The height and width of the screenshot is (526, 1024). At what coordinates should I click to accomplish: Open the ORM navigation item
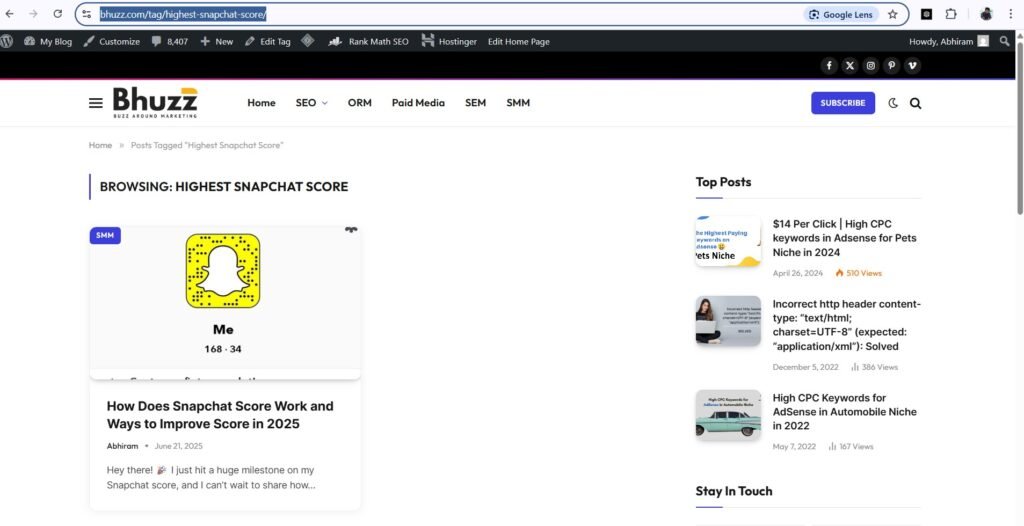pos(360,103)
